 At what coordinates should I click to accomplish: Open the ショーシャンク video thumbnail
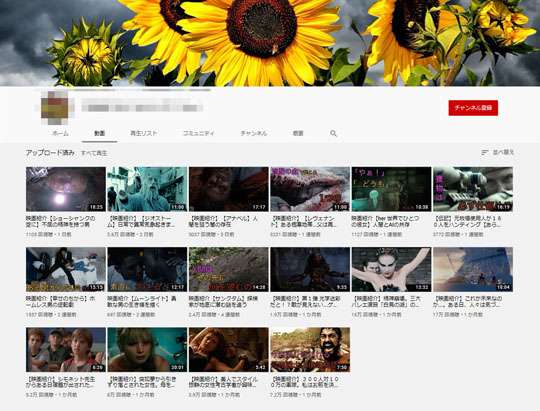point(66,189)
